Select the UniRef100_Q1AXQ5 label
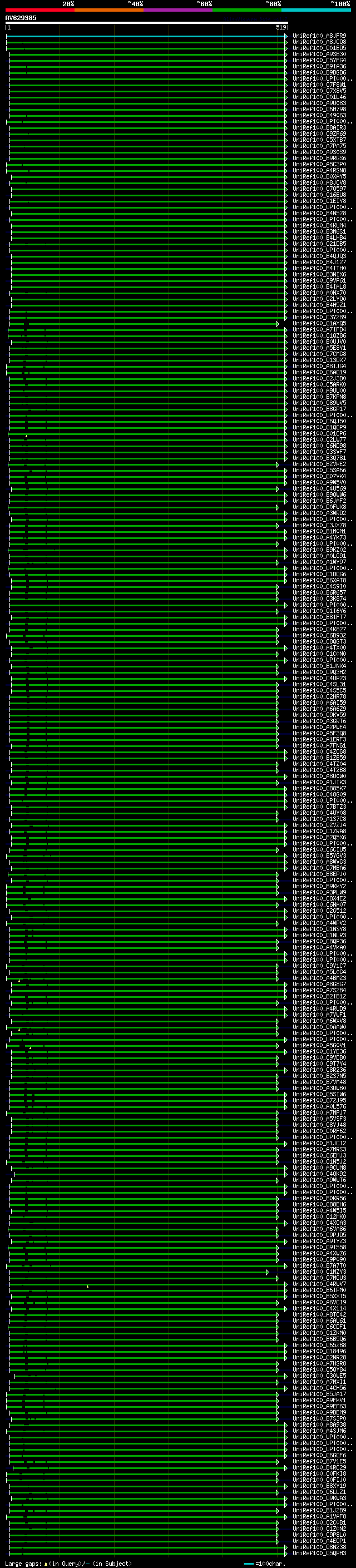Viewport: 356px width, 1568px height. pyautogui.click(x=319, y=323)
